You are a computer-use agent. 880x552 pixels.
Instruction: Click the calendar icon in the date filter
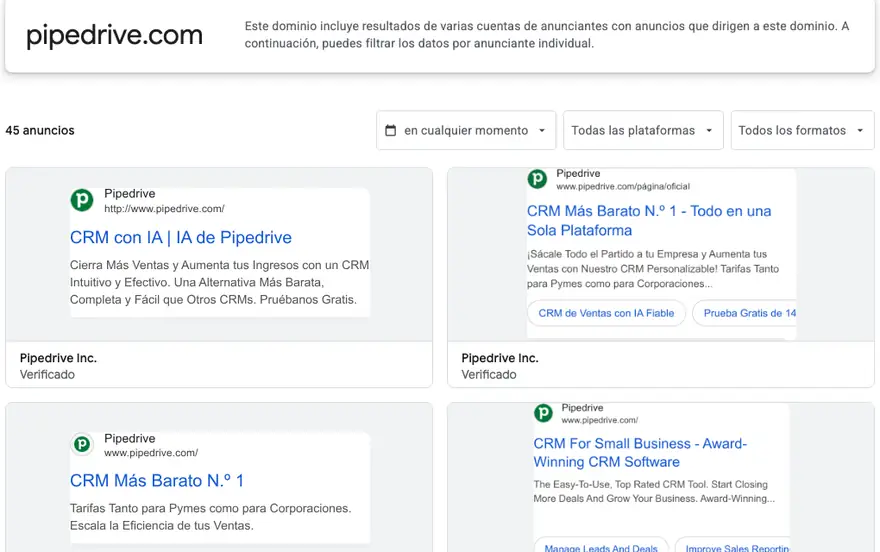tap(391, 130)
